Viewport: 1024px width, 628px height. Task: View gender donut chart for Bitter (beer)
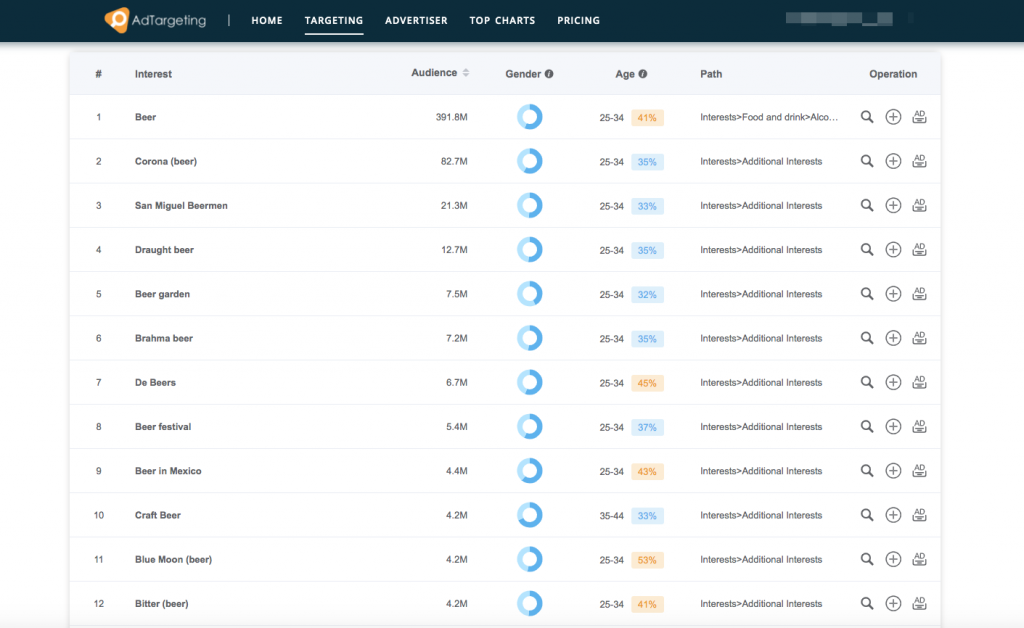pos(530,604)
